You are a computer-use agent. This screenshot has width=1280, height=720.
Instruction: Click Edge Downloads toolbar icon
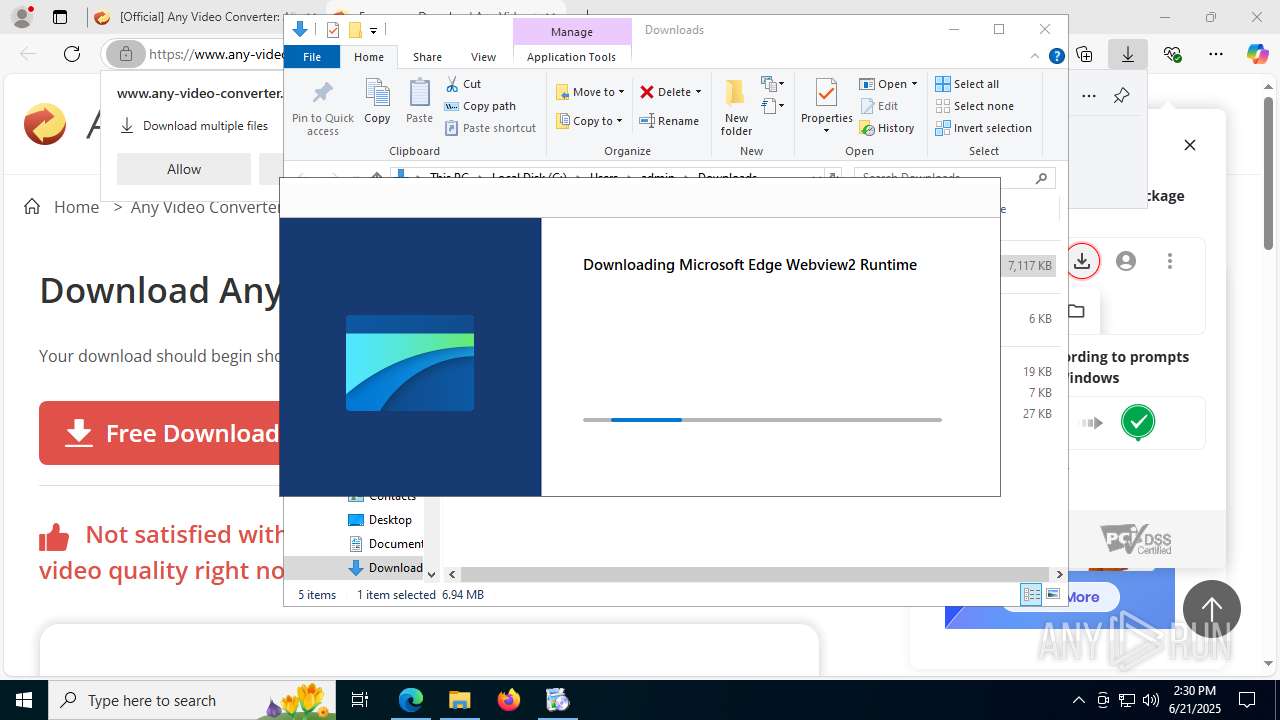click(1128, 54)
